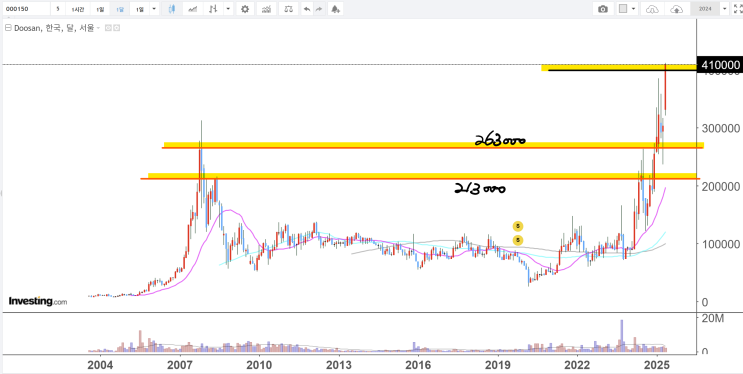Image resolution: width=743 pixels, height=374 pixels.
Task: Open chart settings gear
Action: (x=245, y=9)
